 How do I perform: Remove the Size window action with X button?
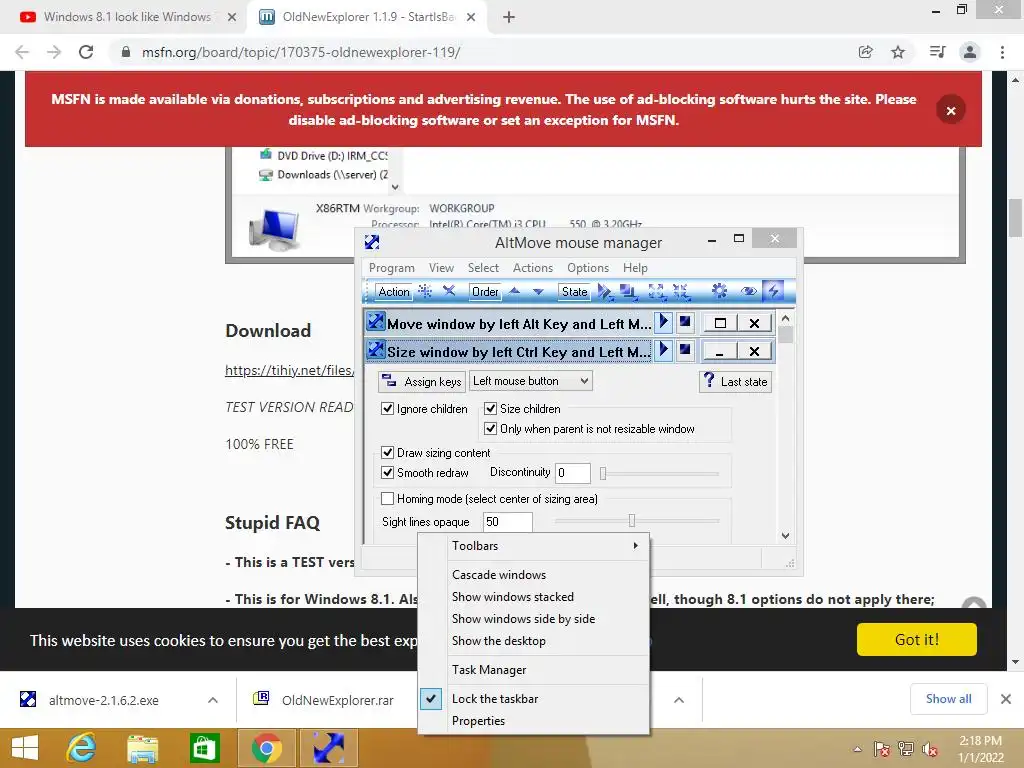(x=754, y=351)
